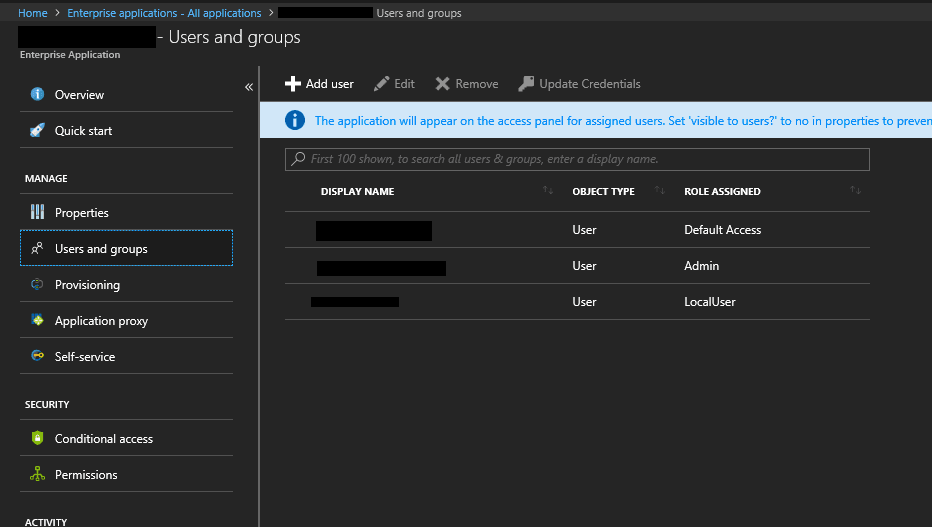This screenshot has height=527, width=932.
Task: Click Add user button
Action: click(x=319, y=84)
